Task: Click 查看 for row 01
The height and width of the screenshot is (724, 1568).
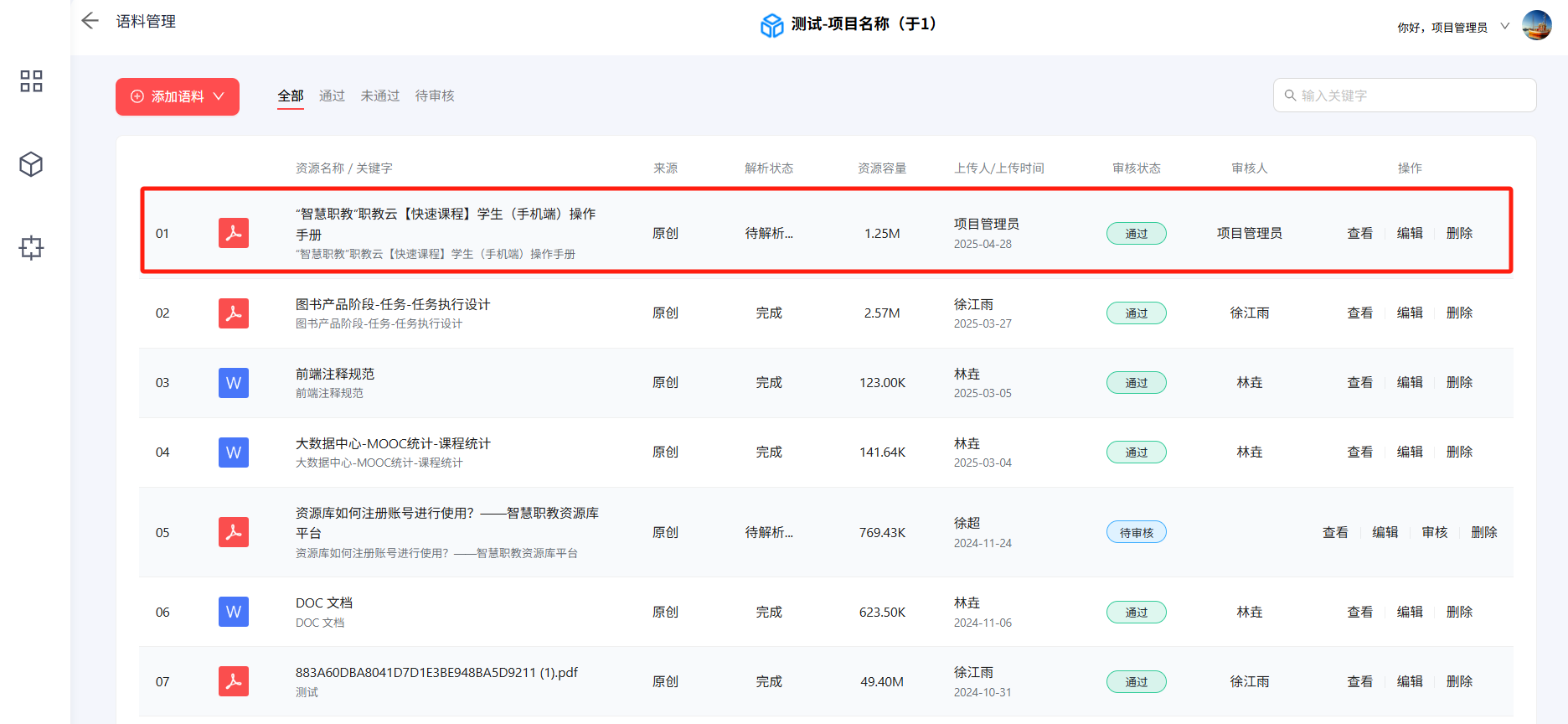Action: click(x=1359, y=233)
